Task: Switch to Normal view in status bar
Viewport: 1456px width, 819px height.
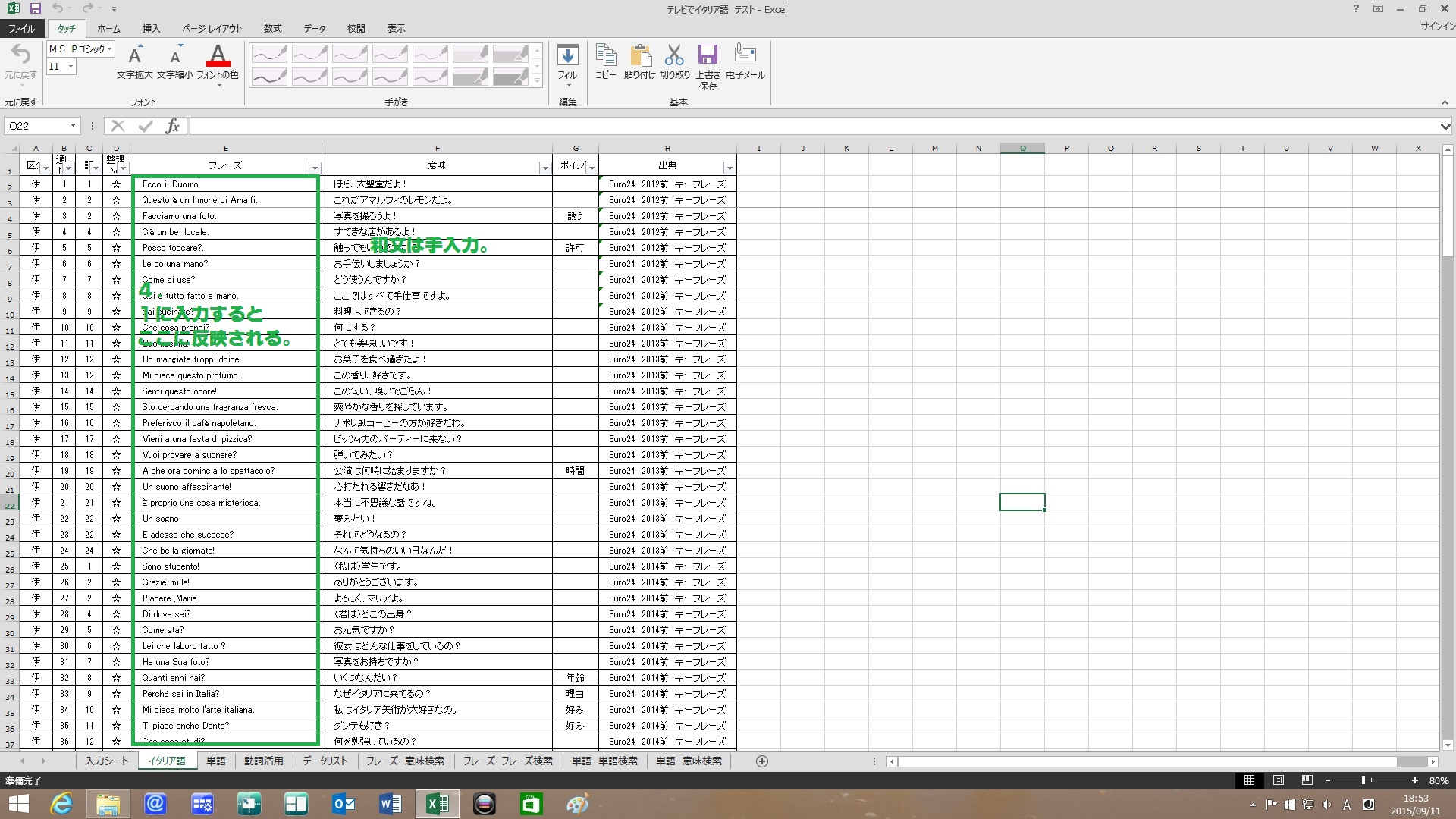Action: click(1249, 780)
